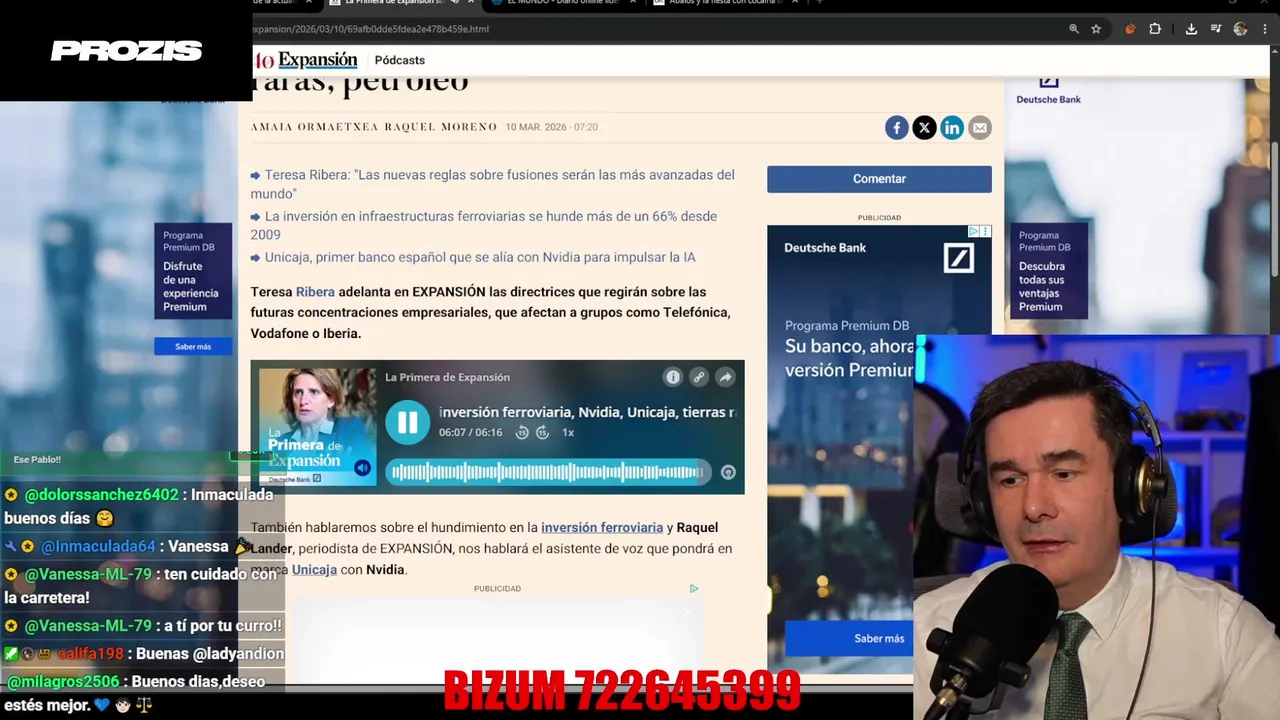Viewport: 1280px width, 720px height.
Task: Open the Pódcasts section
Action: (x=400, y=60)
